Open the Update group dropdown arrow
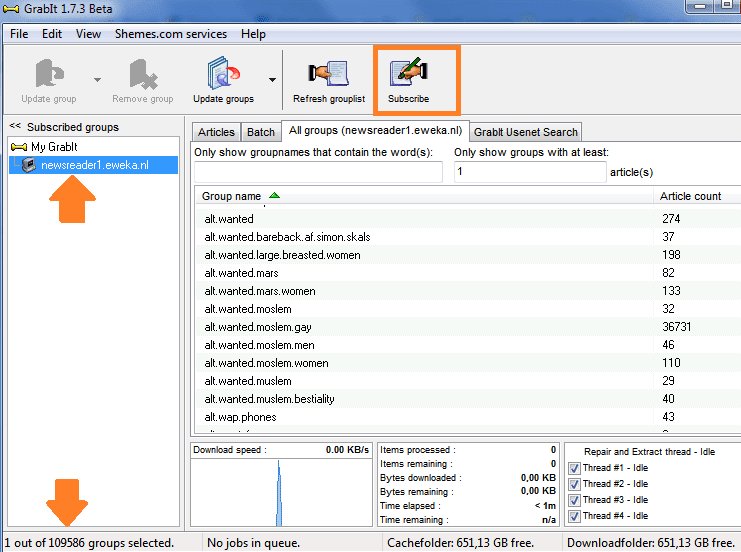Image resolution: width=741 pixels, height=552 pixels. point(97,80)
